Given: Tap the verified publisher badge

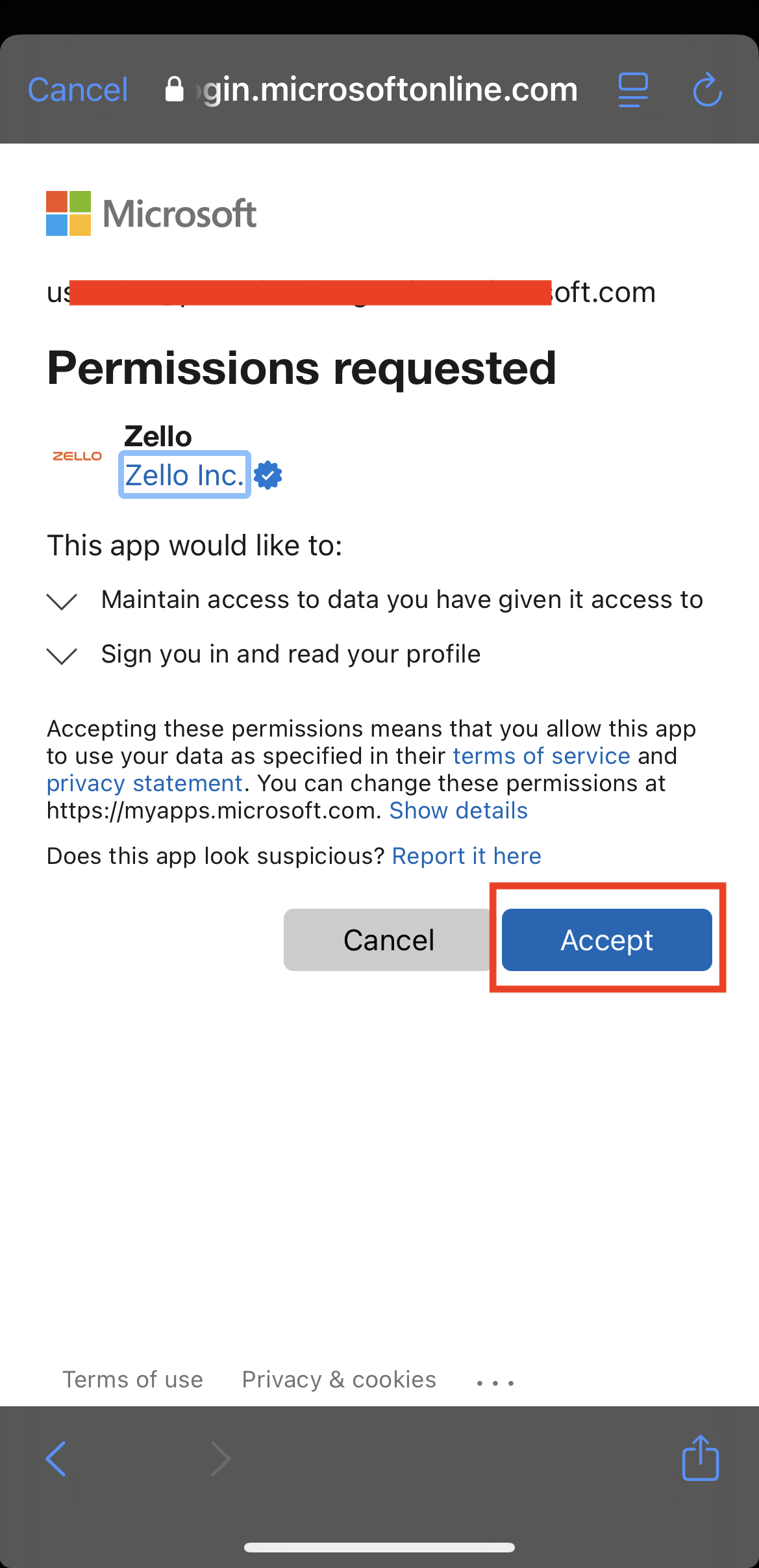Looking at the screenshot, I should [x=268, y=475].
